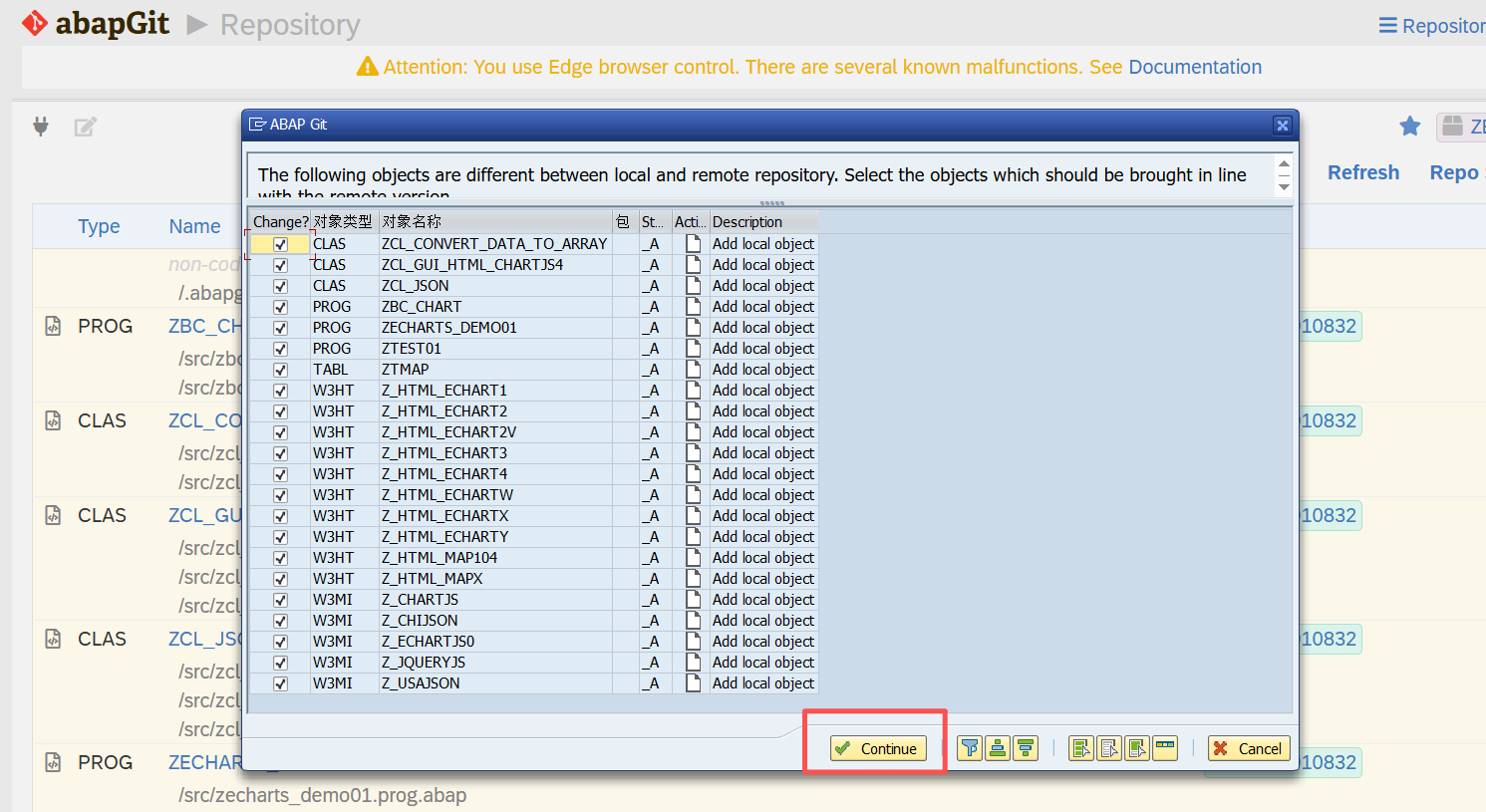Toggle the ZECHARTS_DEMO01 row checkbox
The height and width of the screenshot is (812, 1486).
(280, 328)
